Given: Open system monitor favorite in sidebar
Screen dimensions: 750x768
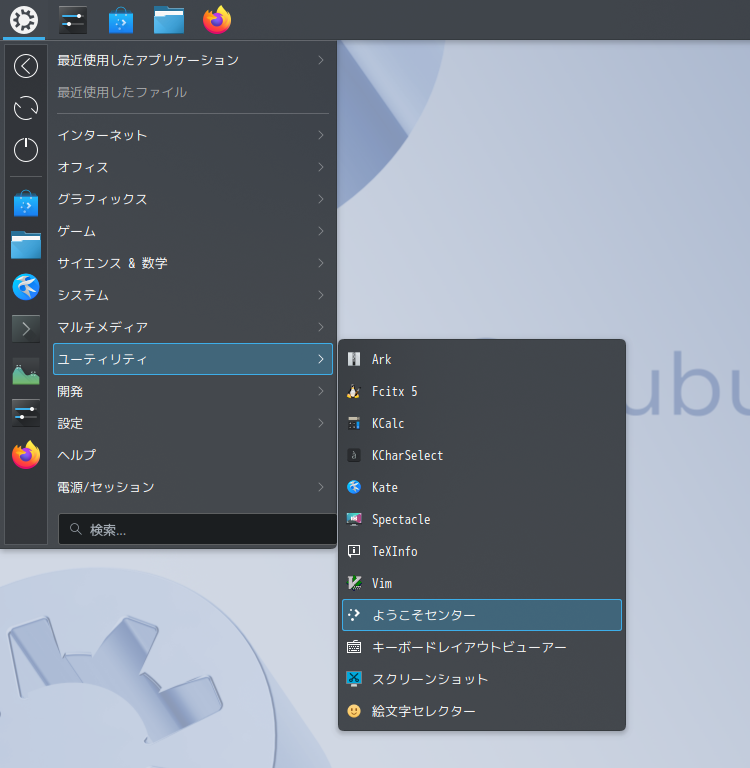Looking at the screenshot, I should (26, 371).
